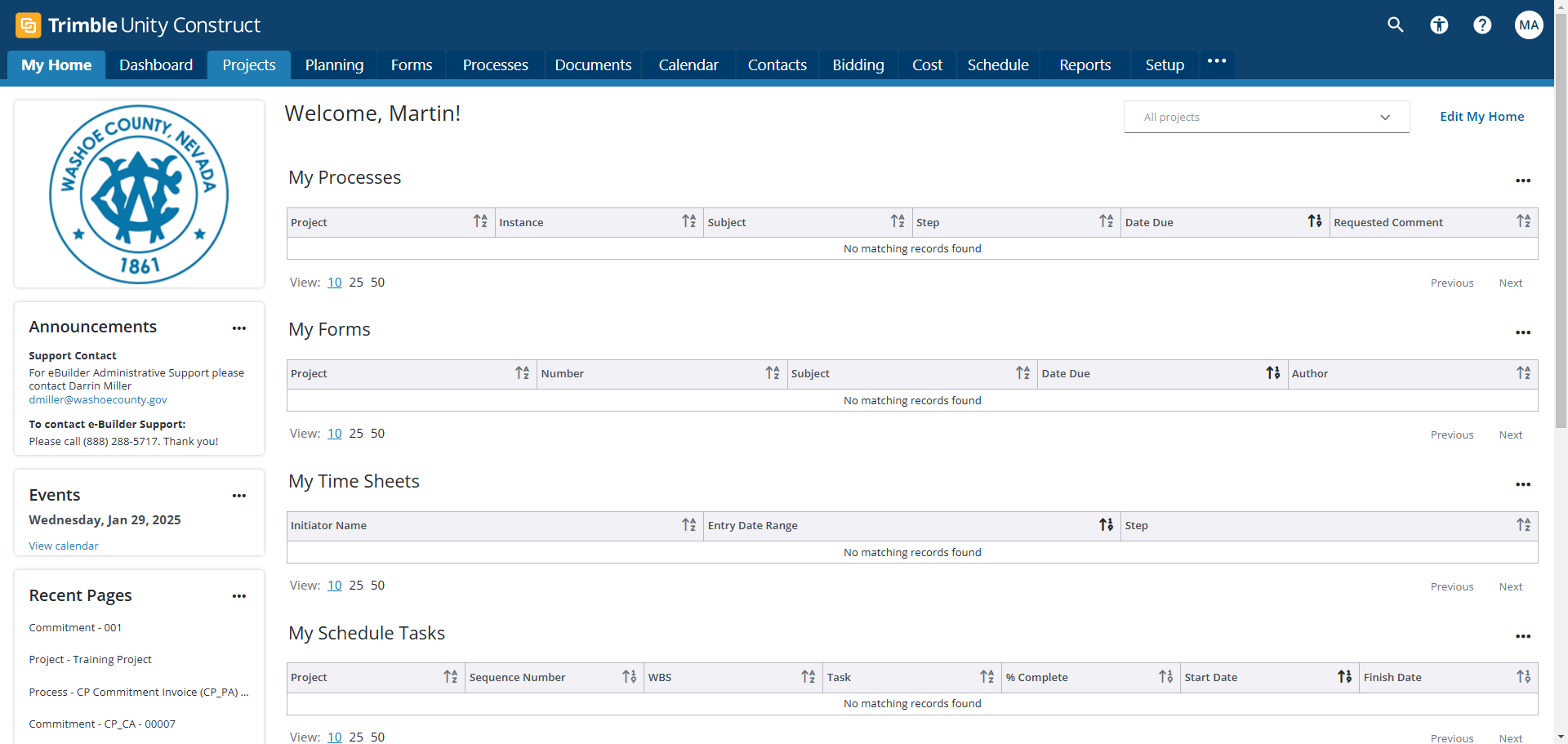Open the MA user avatar menu

pos(1529,25)
